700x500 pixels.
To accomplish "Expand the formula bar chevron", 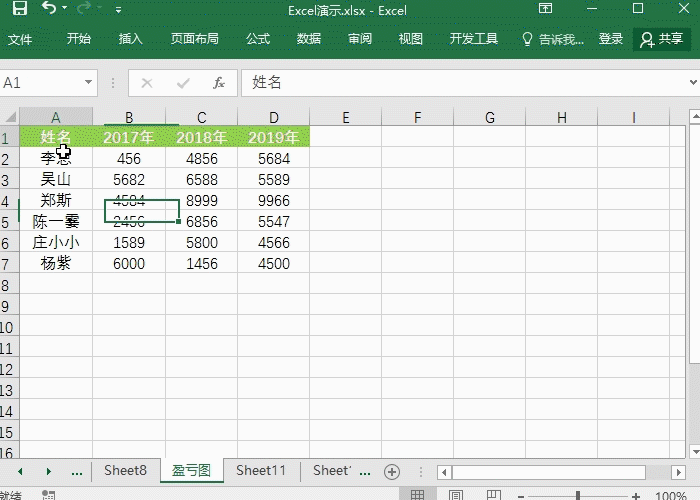I will coord(693,83).
